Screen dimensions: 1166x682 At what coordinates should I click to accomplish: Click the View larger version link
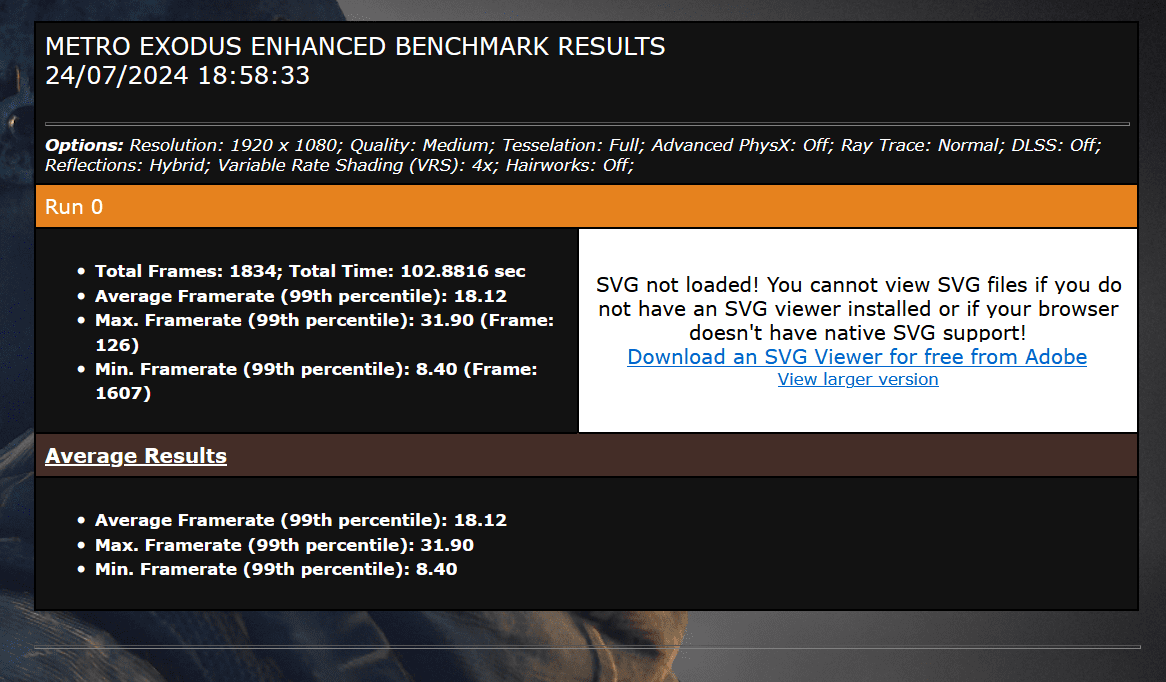tap(857, 379)
